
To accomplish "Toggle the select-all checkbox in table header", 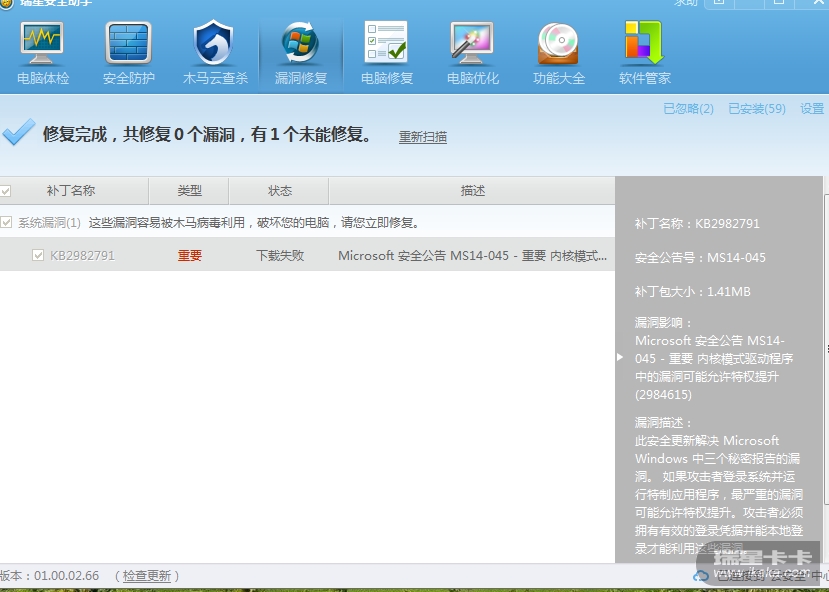I will 5,191.
